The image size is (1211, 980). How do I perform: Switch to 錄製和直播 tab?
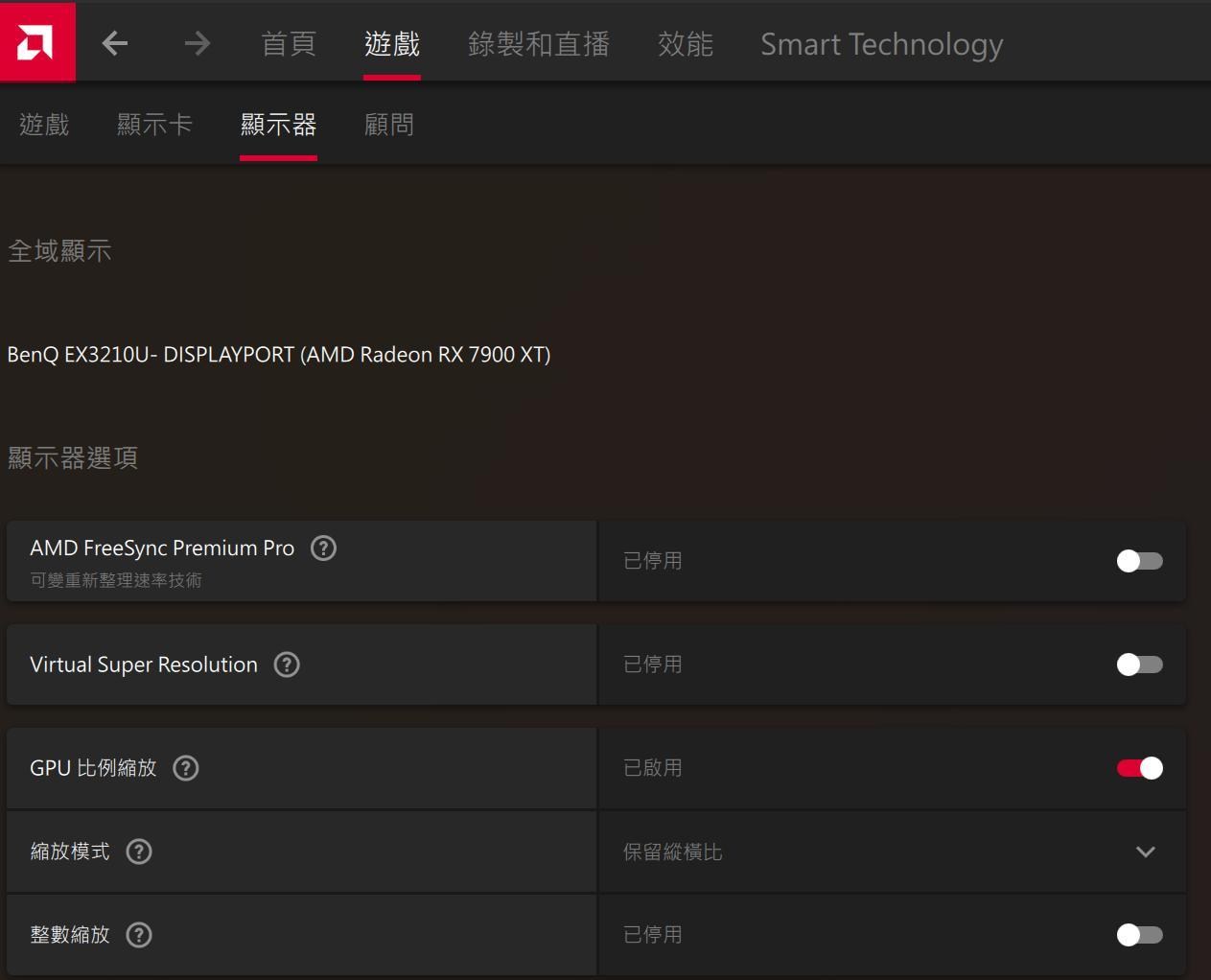click(x=539, y=44)
